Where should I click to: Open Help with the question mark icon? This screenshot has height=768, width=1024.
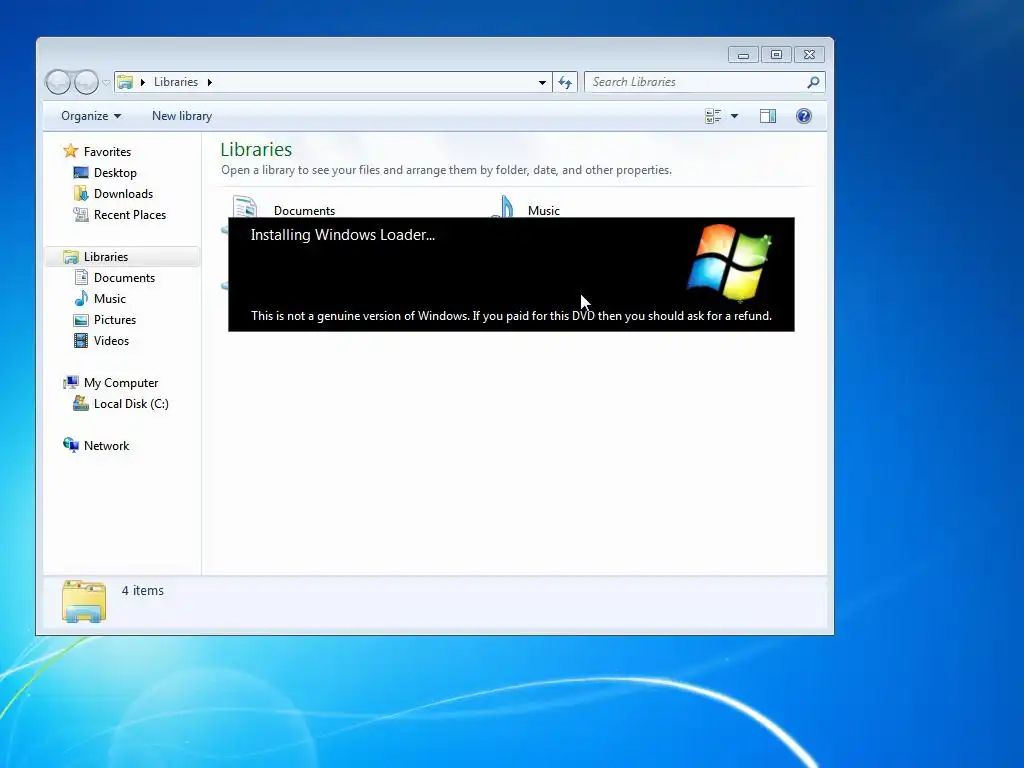coord(804,116)
